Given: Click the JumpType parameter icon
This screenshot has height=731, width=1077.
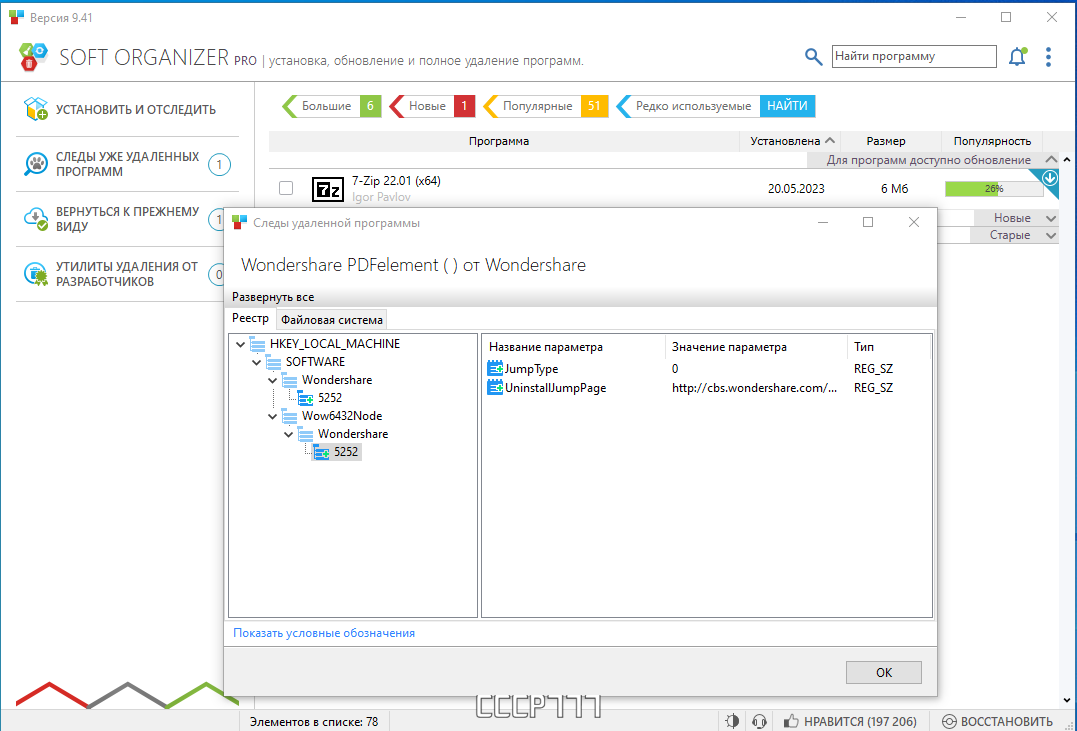Looking at the screenshot, I should pos(495,369).
